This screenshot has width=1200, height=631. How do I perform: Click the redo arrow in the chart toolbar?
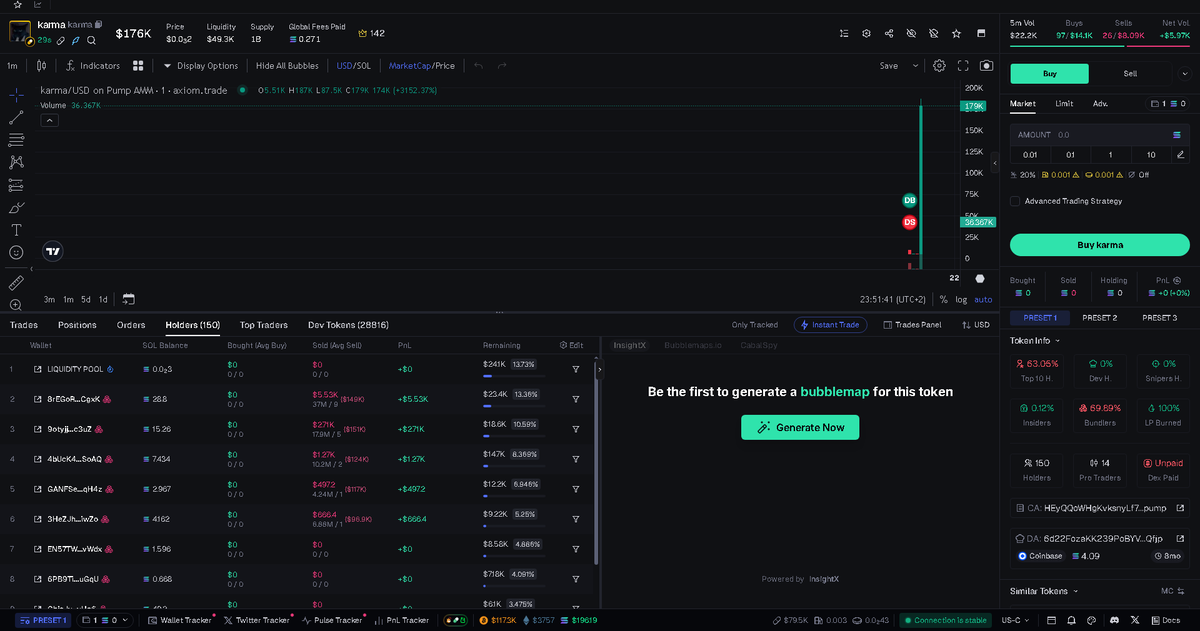pos(502,66)
